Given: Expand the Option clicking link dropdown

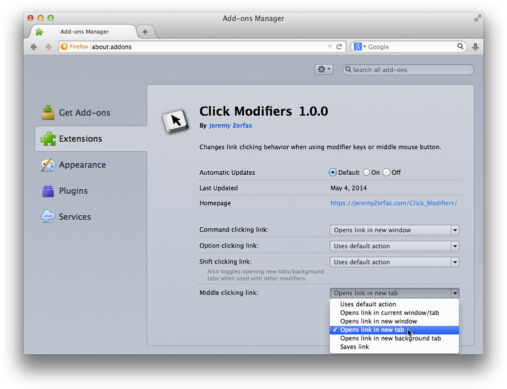Looking at the screenshot, I should (395, 246).
